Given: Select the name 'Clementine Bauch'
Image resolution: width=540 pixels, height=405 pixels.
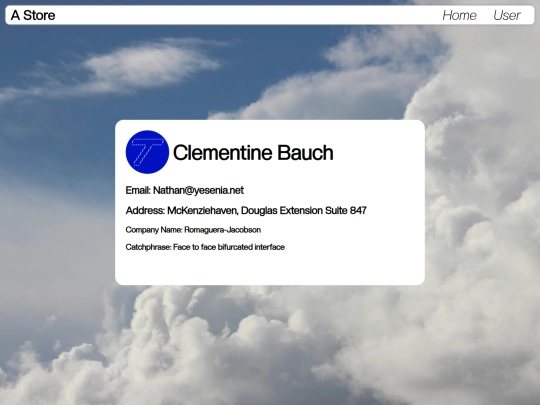Looking at the screenshot, I should coord(253,153).
